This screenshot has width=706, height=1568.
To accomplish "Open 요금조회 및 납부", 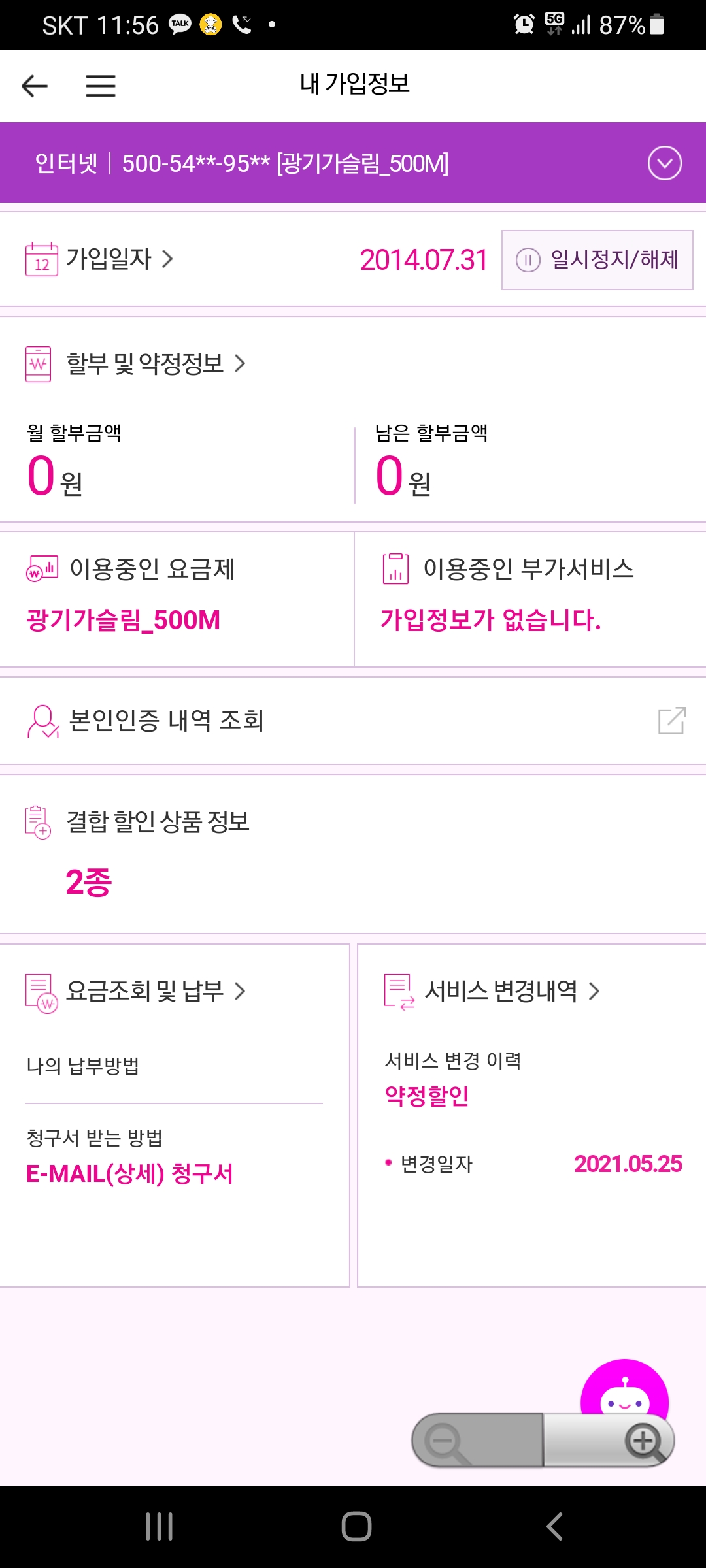I will pyautogui.click(x=156, y=991).
